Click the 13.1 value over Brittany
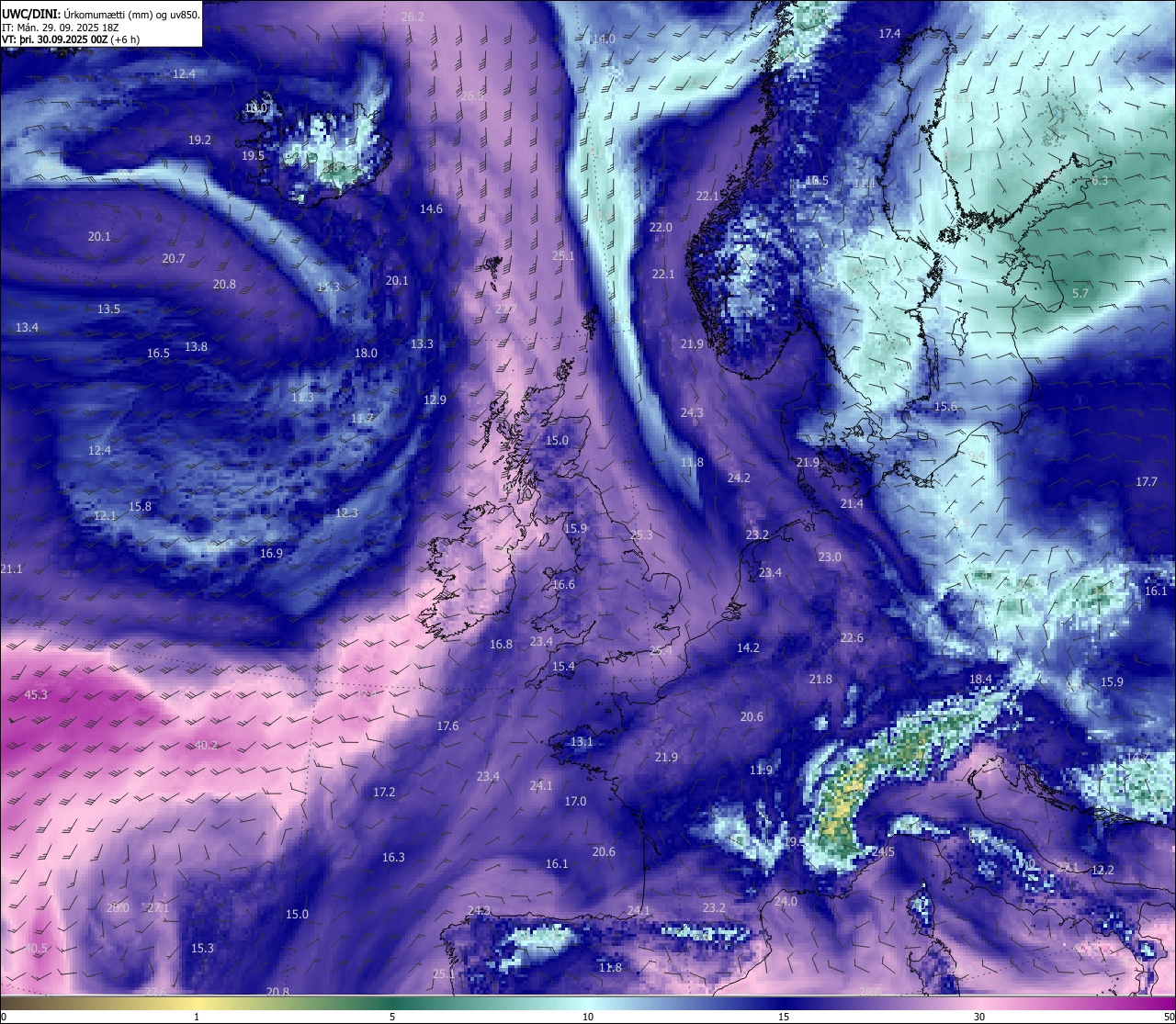This screenshot has width=1176, height=1024. tap(582, 742)
